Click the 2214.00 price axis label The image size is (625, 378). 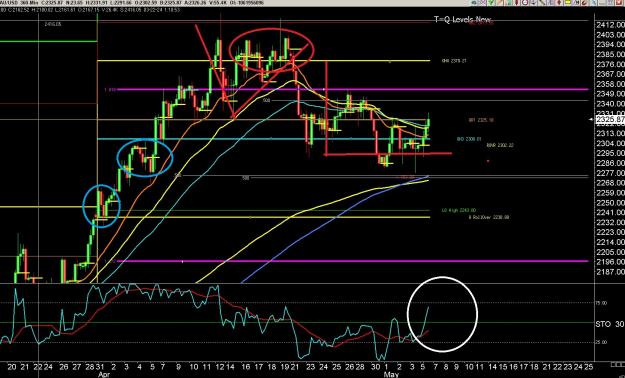610,242
